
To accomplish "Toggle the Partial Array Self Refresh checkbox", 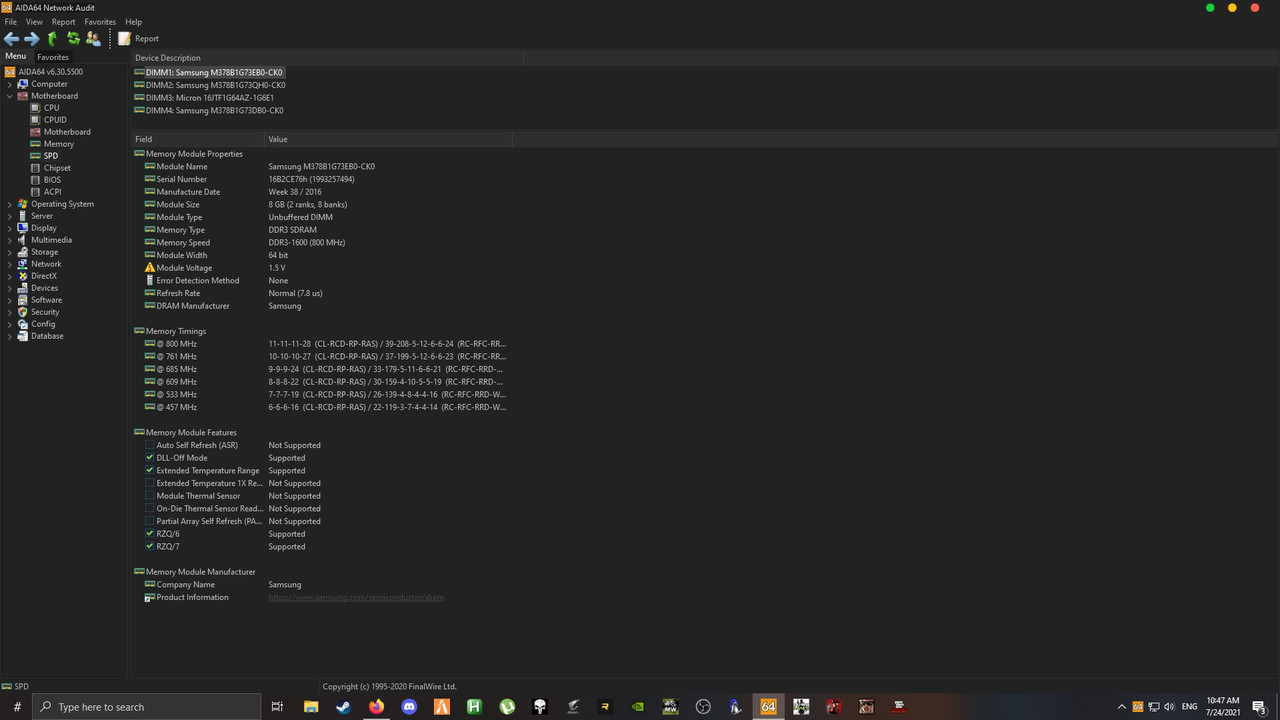I will [x=150, y=521].
